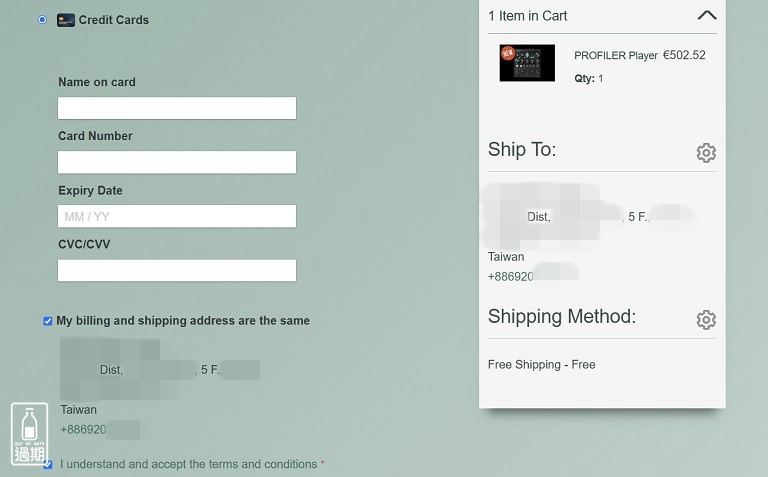This screenshot has width=768, height=477.
Task: Click the billing address phone number
Action: [x=84, y=430]
